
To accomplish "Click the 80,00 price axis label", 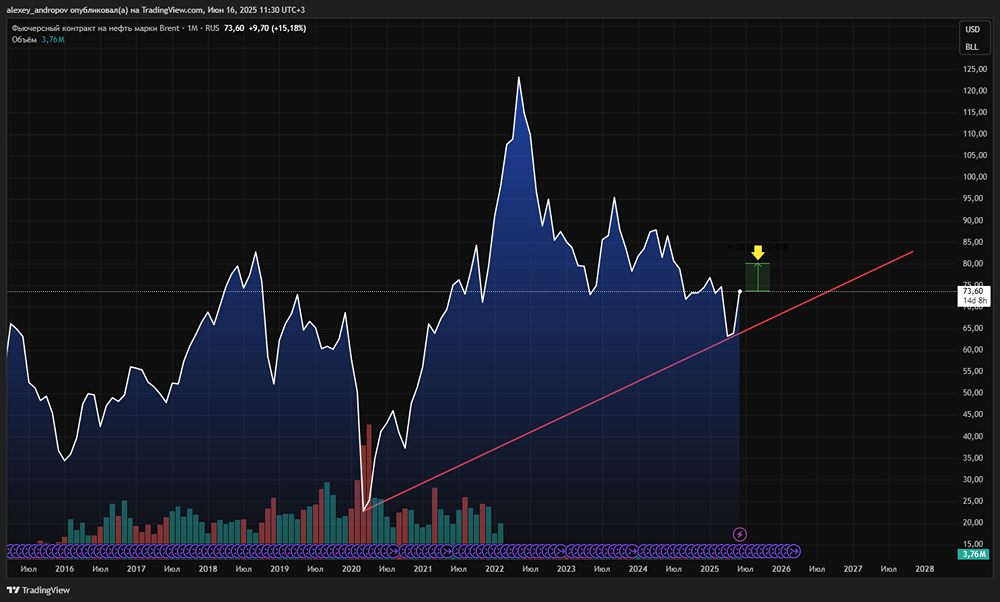I will pos(974,263).
